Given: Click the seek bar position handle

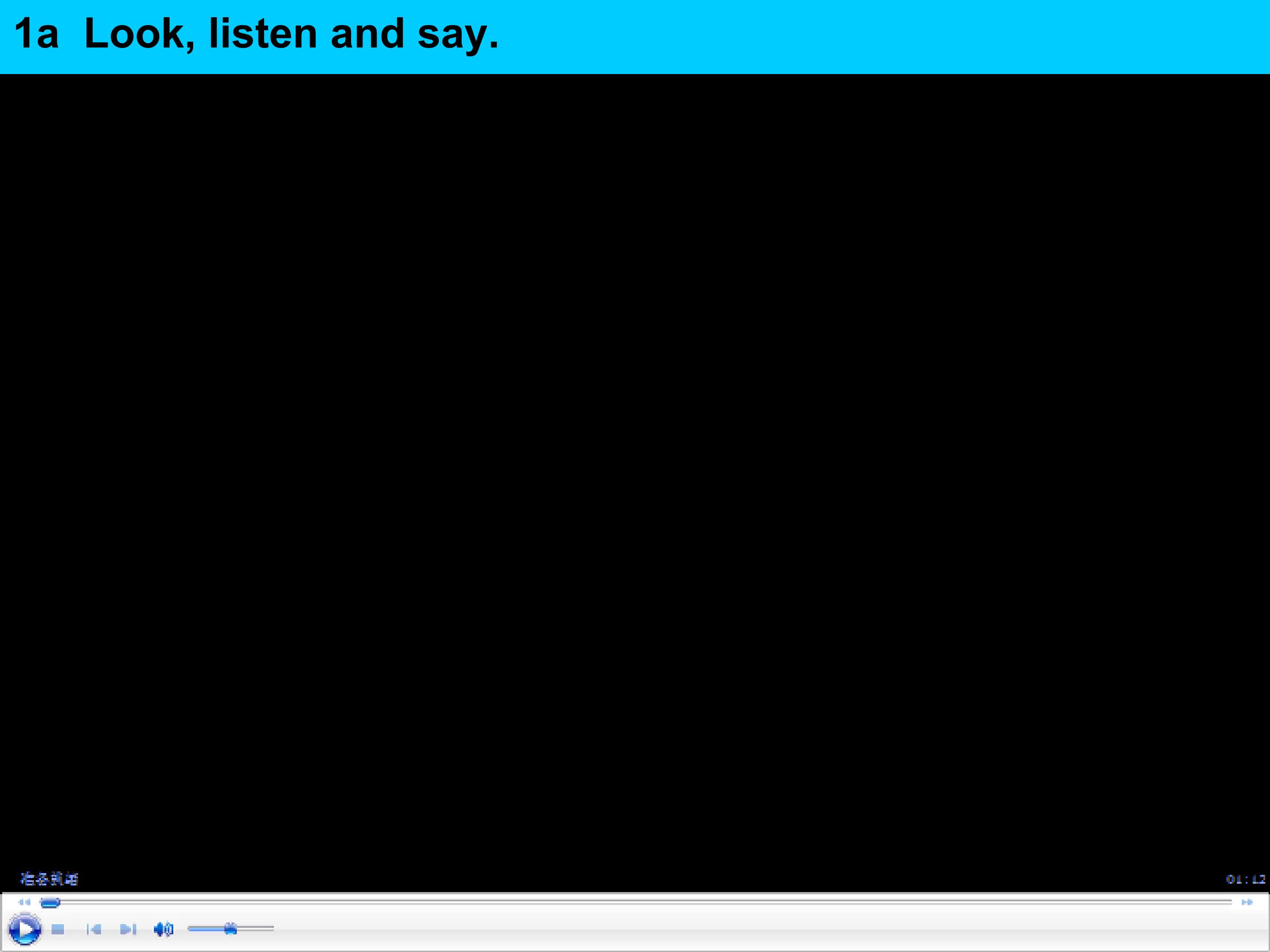Looking at the screenshot, I should point(50,903).
